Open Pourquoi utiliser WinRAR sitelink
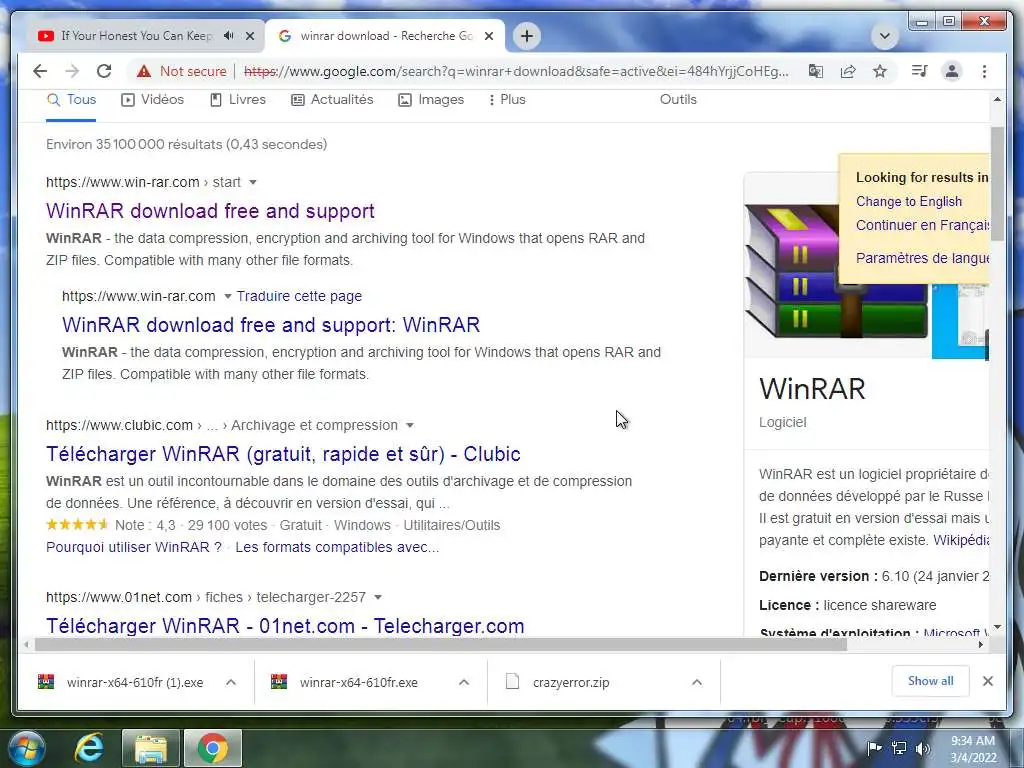This screenshot has width=1024, height=768. pos(134,547)
